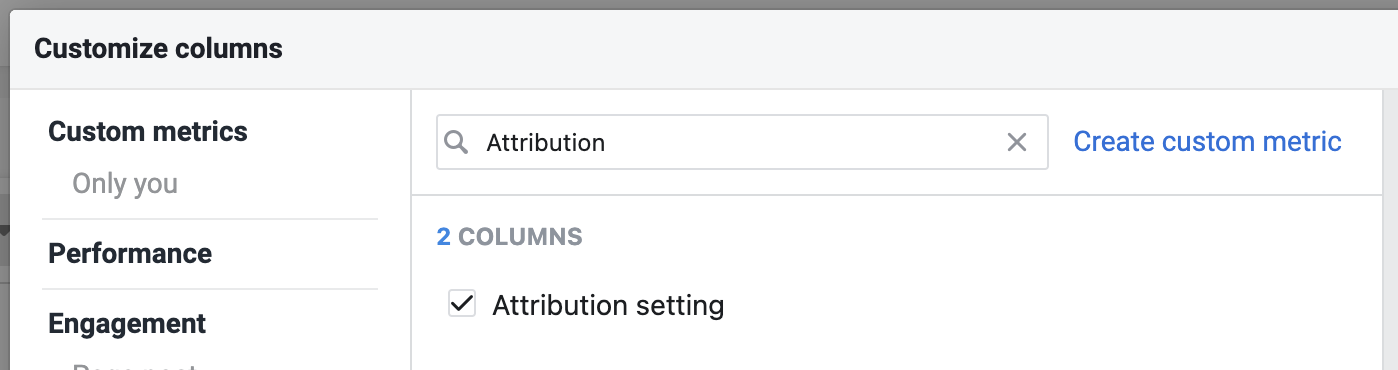Image resolution: width=1398 pixels, height=370 pixels.
Task: Go to the Engagement category
Action: (127, 324)
